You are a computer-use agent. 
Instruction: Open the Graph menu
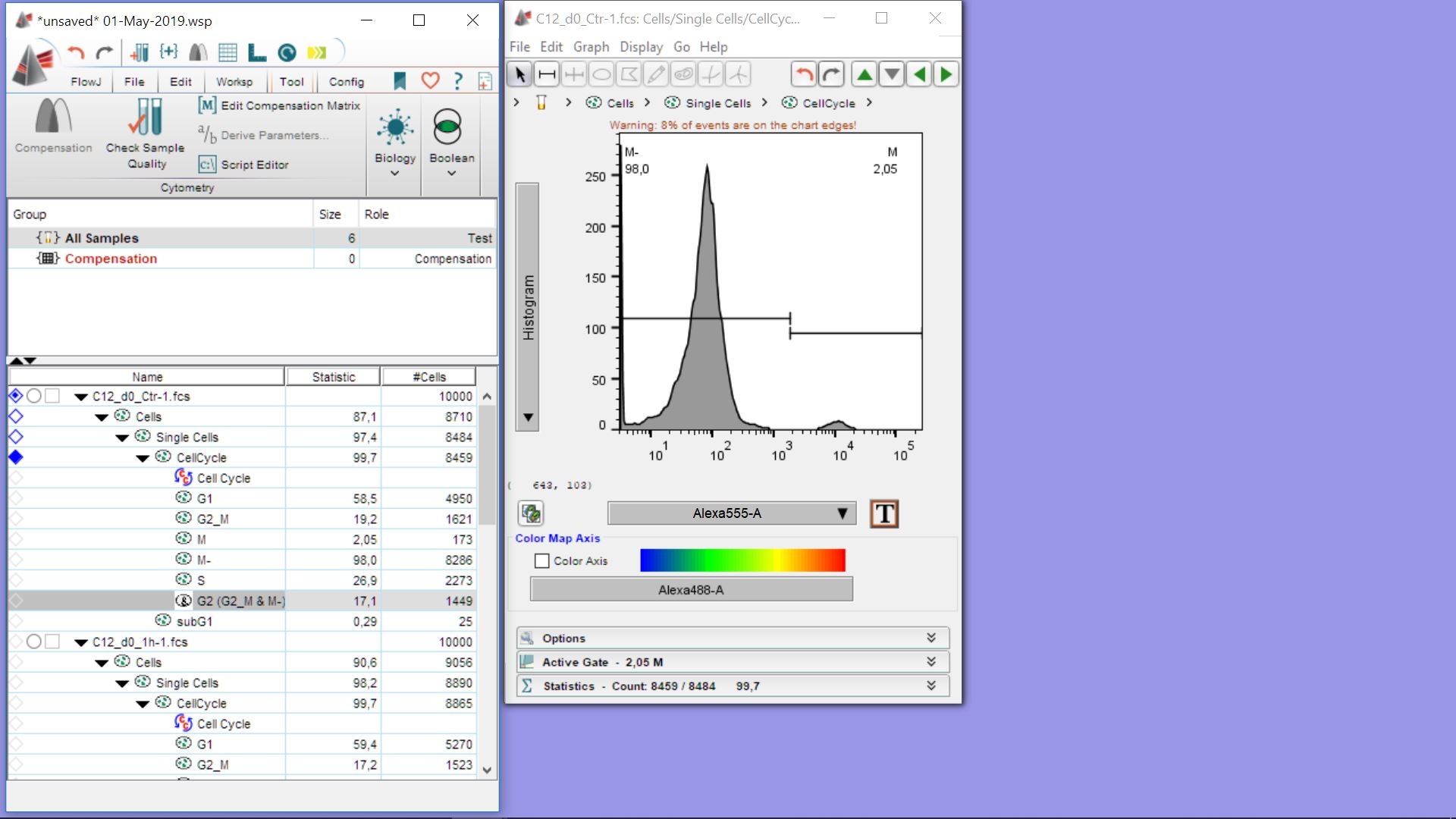click(x=591, y=47)
